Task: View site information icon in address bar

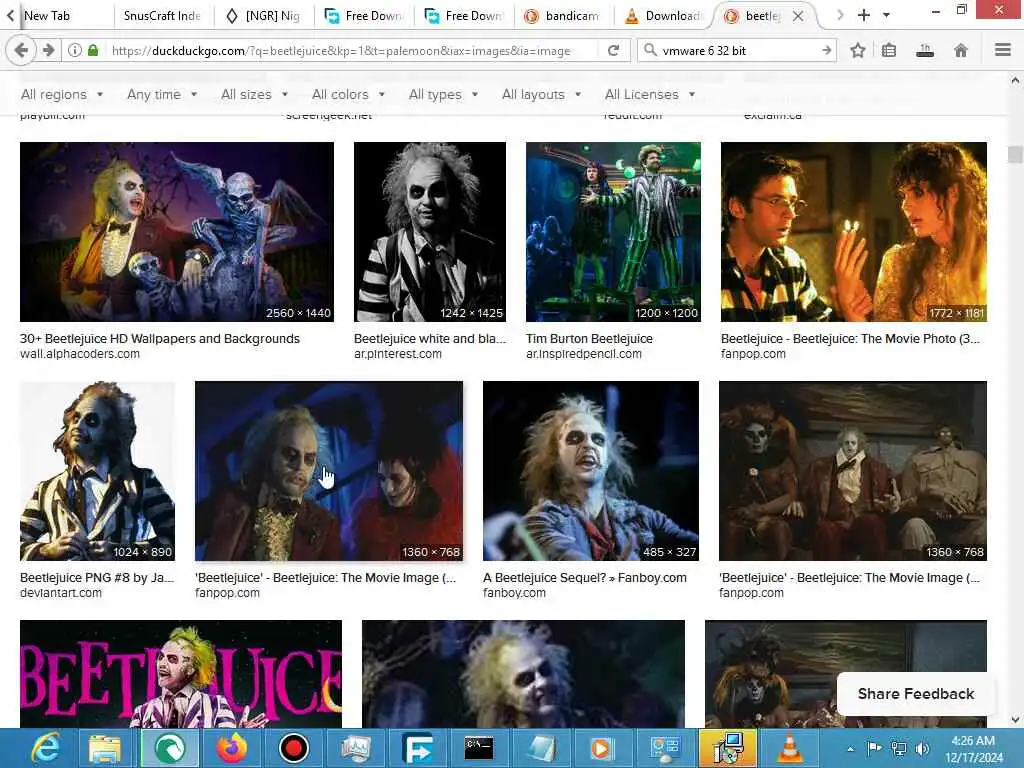Action: point(75,50)
